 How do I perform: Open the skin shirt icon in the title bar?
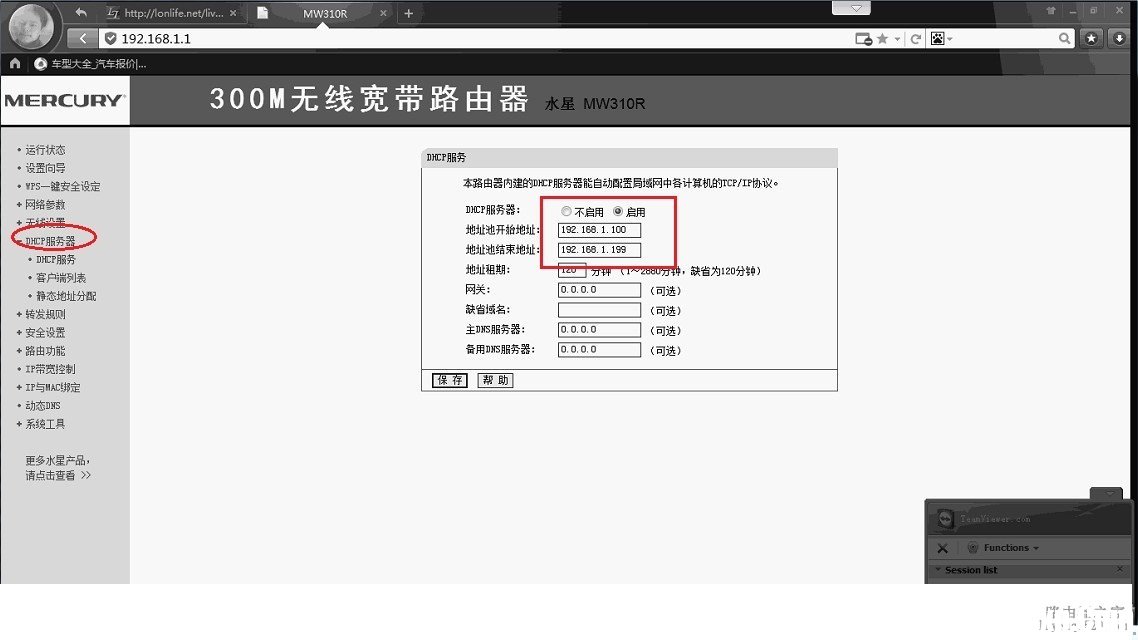1051,10
